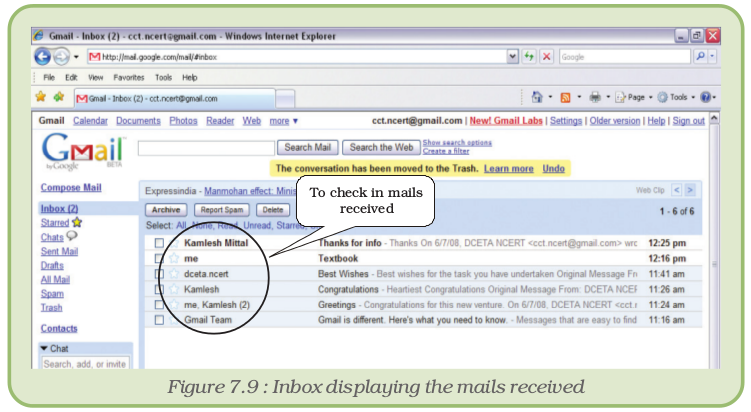
Task: Open the File menu
Action: 49,77
